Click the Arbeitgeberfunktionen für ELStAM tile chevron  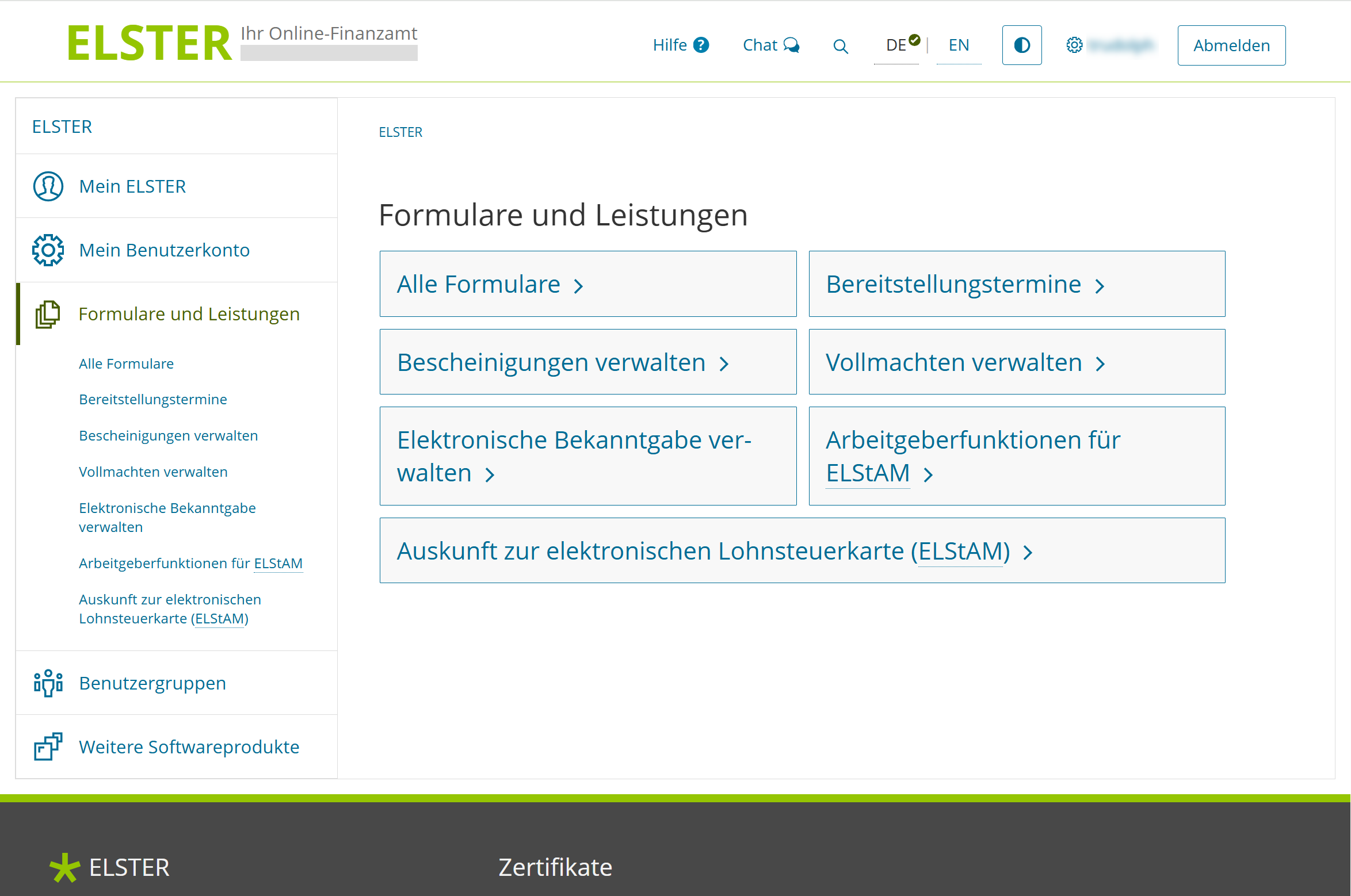coord(928,475)
